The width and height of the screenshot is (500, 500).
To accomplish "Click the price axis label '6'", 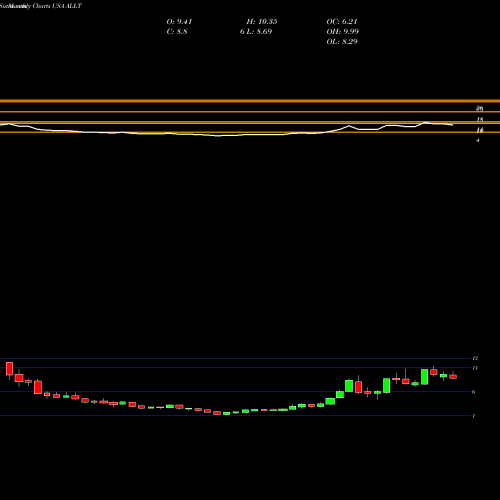I will [474, 392].
